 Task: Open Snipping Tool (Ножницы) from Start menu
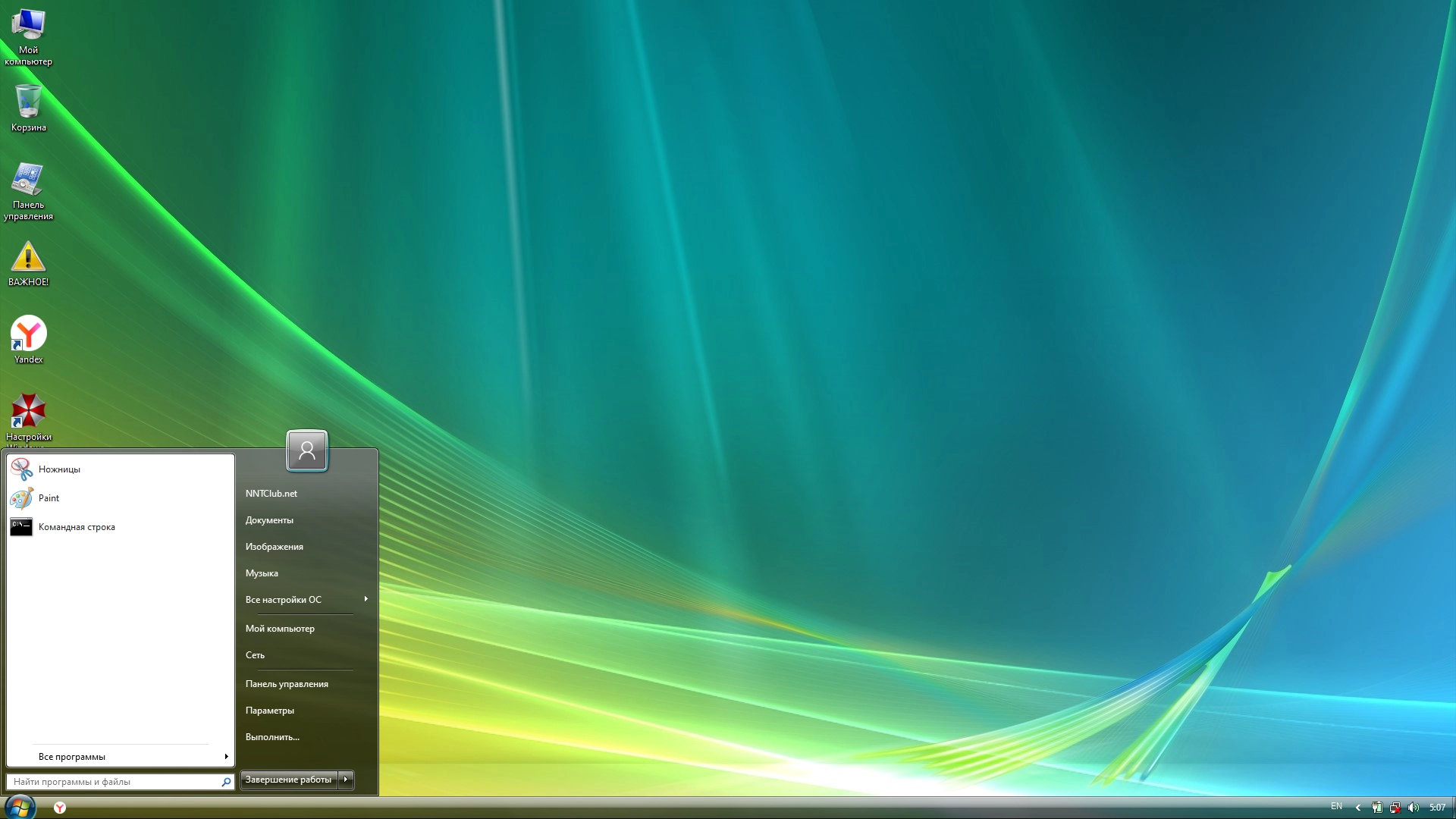[58, 469]
